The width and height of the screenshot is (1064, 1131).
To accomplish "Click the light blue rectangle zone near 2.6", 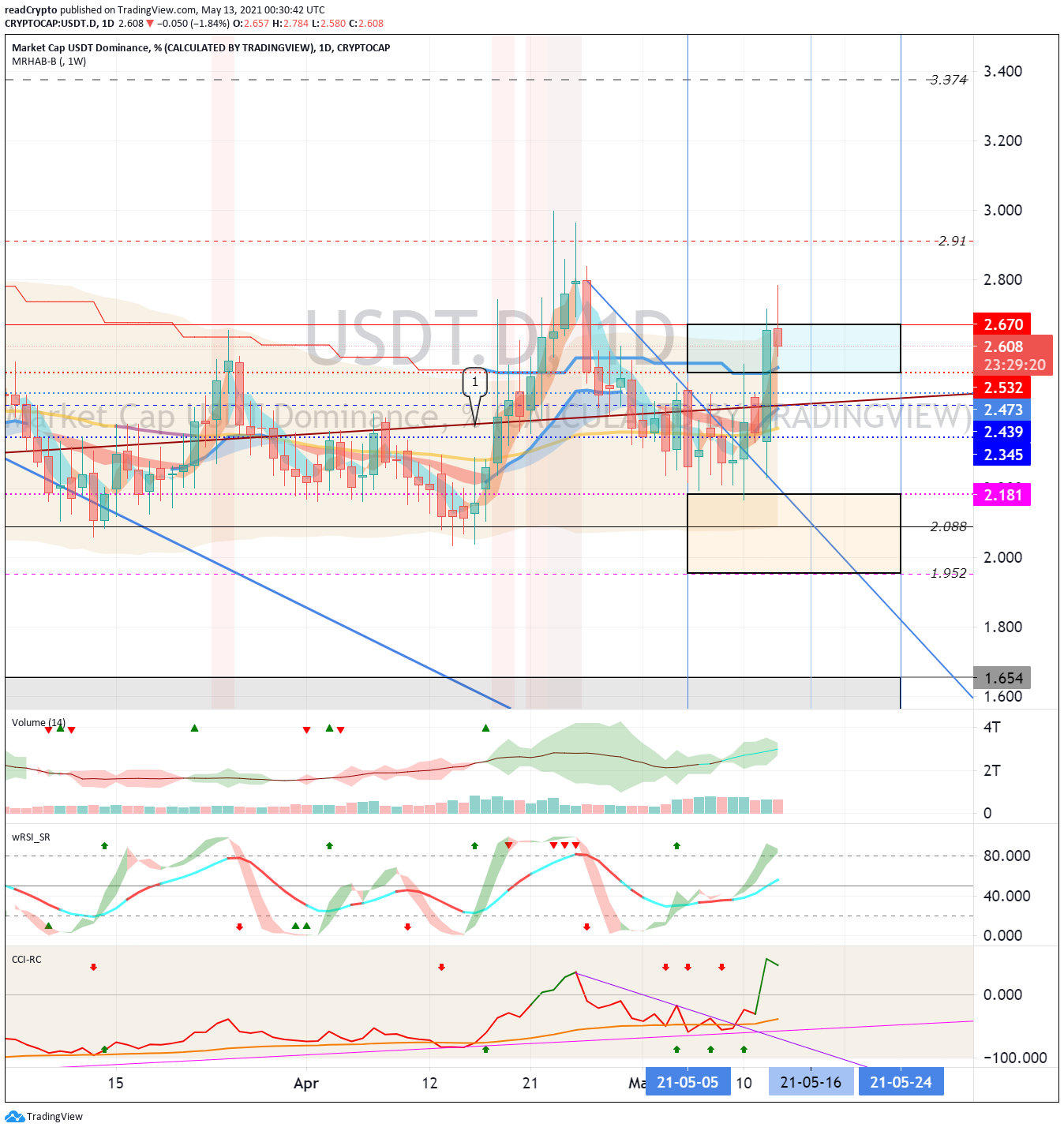I will coord(794,348).
